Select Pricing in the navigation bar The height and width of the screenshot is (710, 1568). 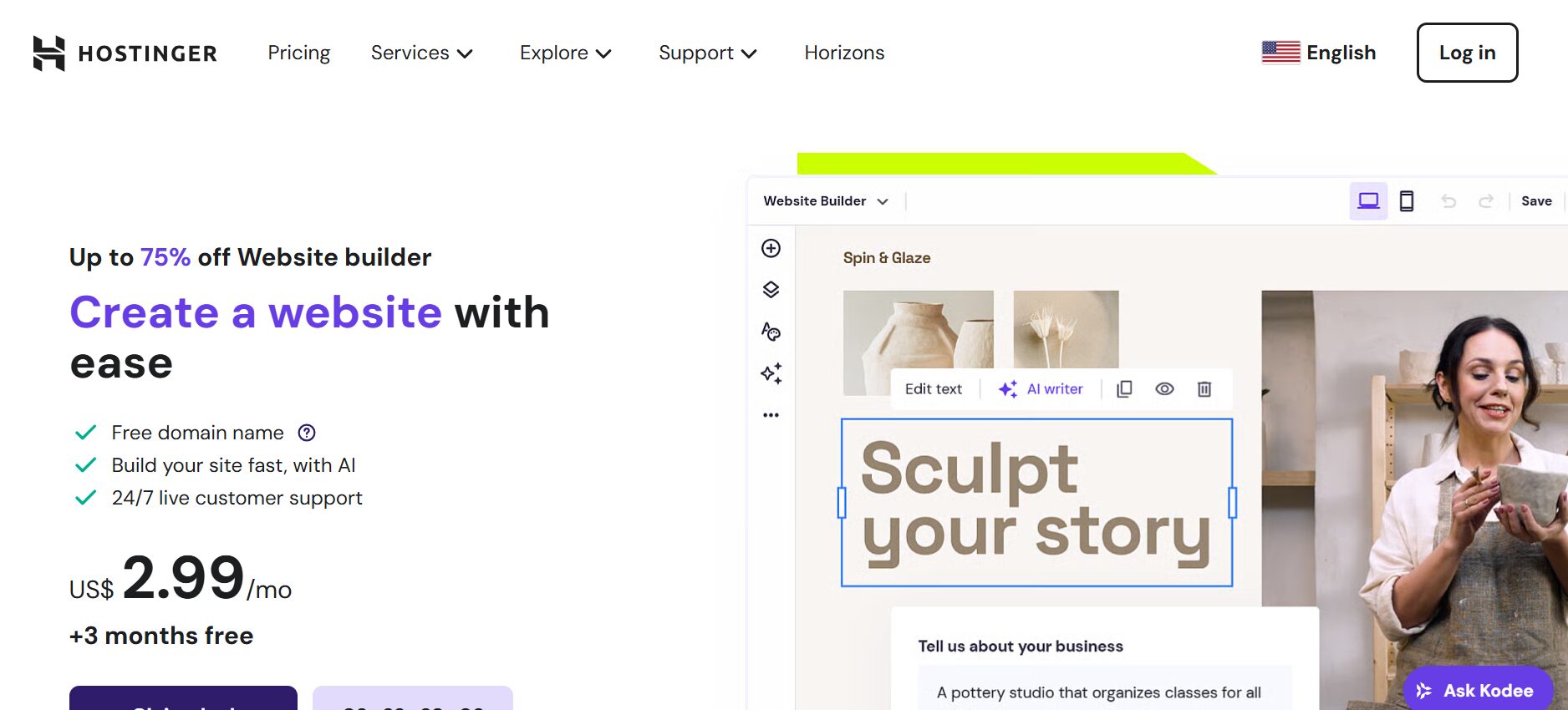(298, 53)
